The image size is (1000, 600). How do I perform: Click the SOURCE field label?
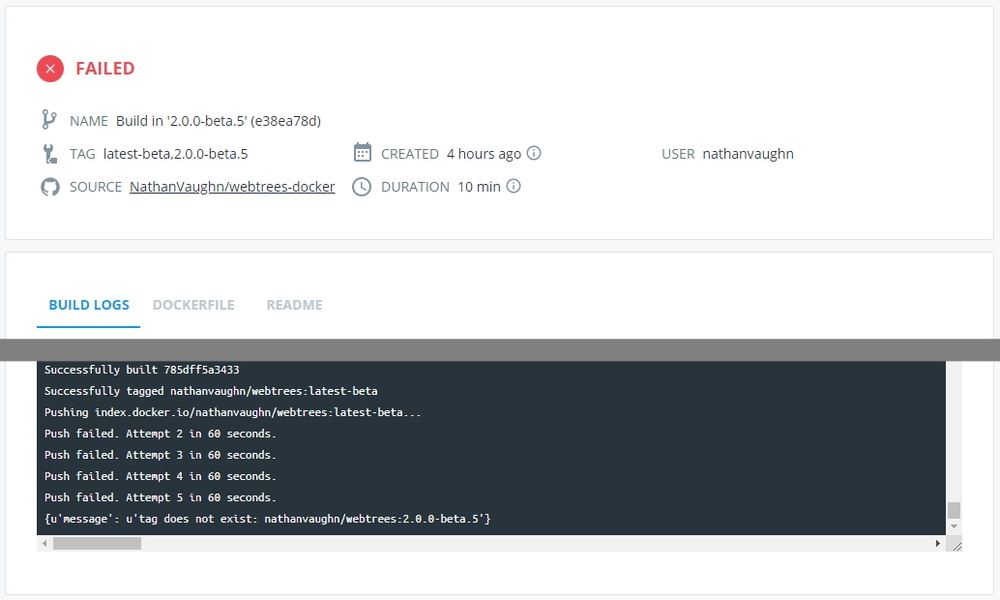[96, 187]
